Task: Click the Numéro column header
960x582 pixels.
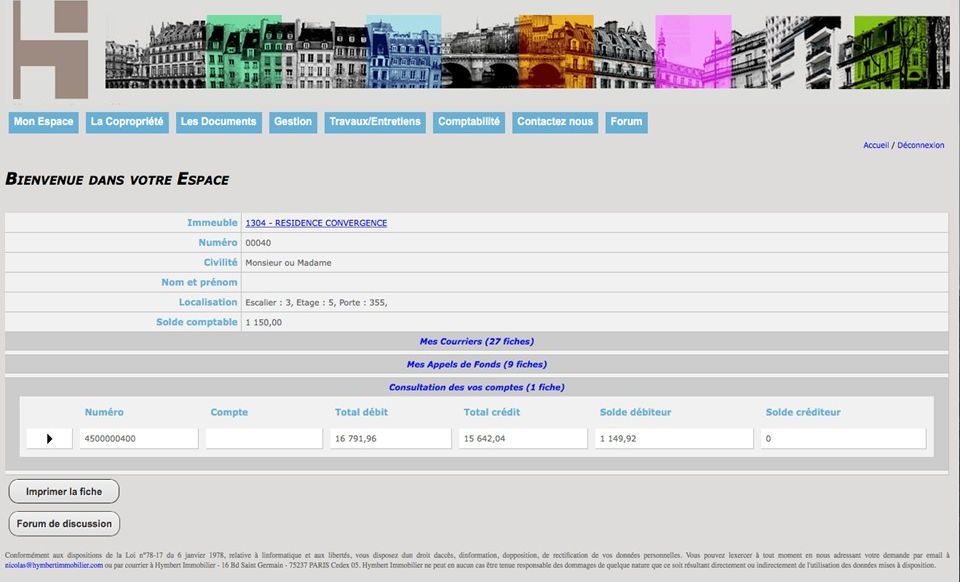Action: [x=104, y=412]
